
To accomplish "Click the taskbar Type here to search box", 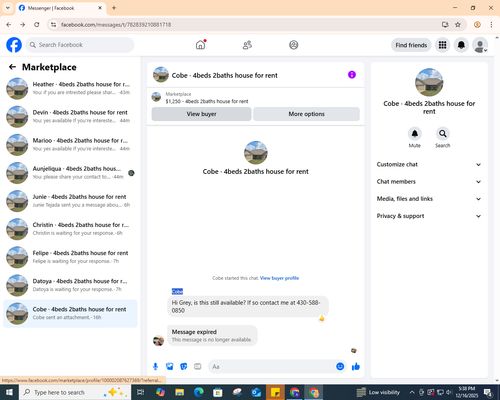I will [x=75, y=392].
